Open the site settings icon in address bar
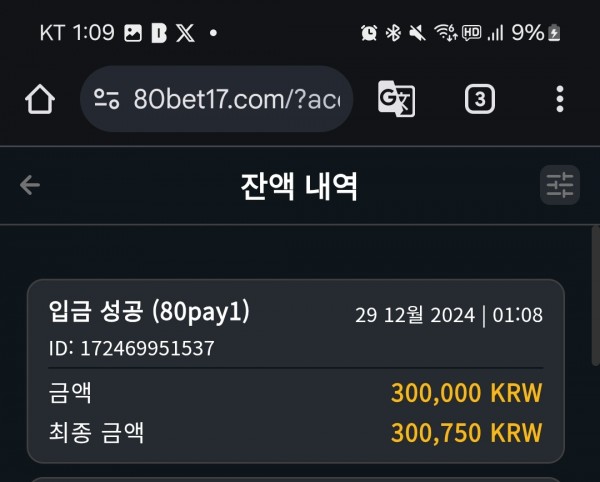This screenshot has height=482, width=600. [x=106, y=99]
